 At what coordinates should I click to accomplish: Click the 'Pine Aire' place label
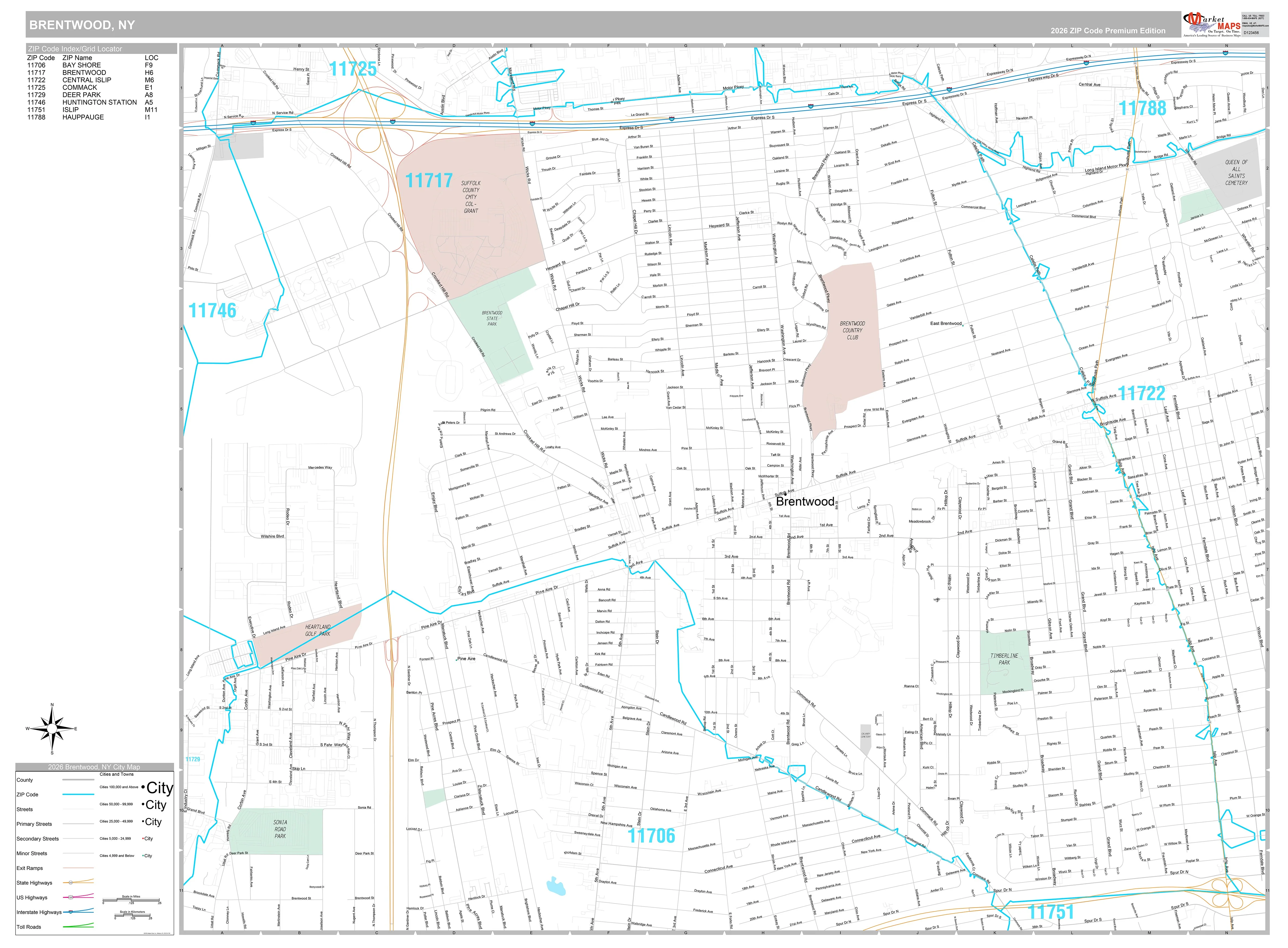(x=466, y=659)
